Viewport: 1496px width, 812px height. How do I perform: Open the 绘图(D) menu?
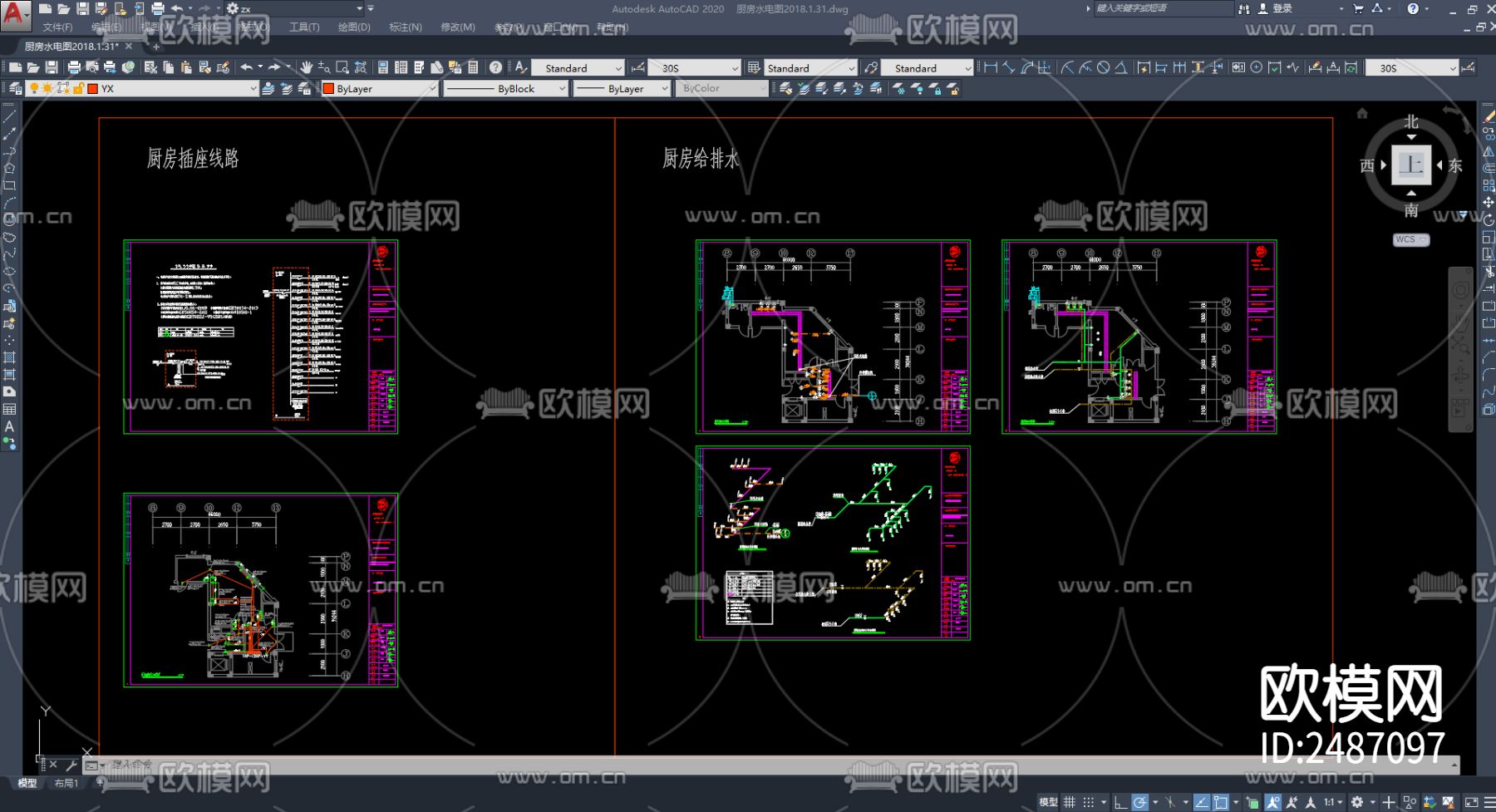(x=354, y=27)
